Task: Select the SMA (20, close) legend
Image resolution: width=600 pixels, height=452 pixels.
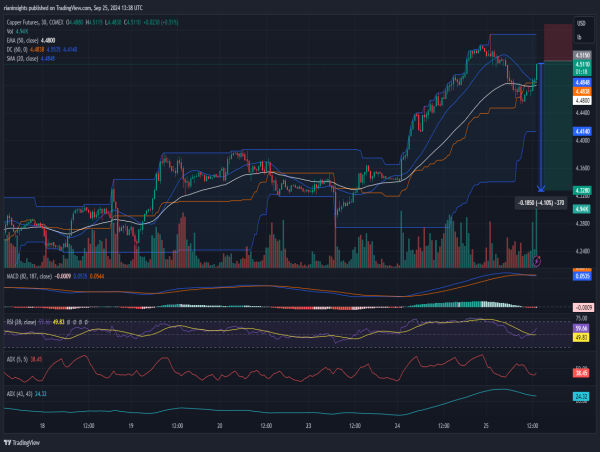Action: pos(31,59)
